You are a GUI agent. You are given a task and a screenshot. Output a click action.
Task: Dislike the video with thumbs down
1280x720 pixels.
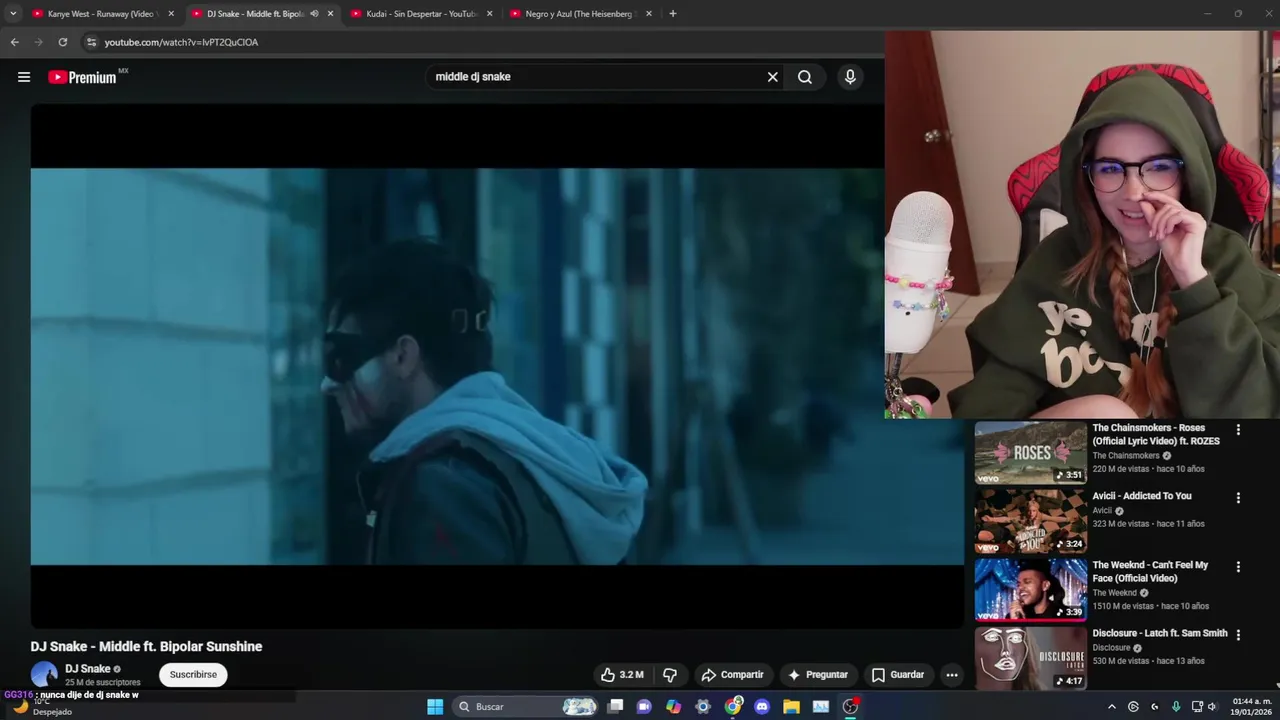tap(670, 675)
